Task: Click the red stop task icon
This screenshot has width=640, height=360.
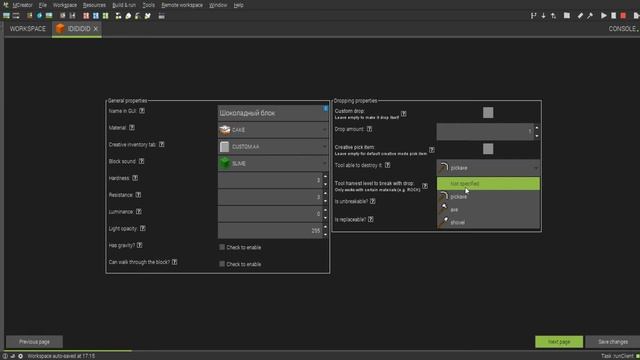Action: click(x=623, y=16)
